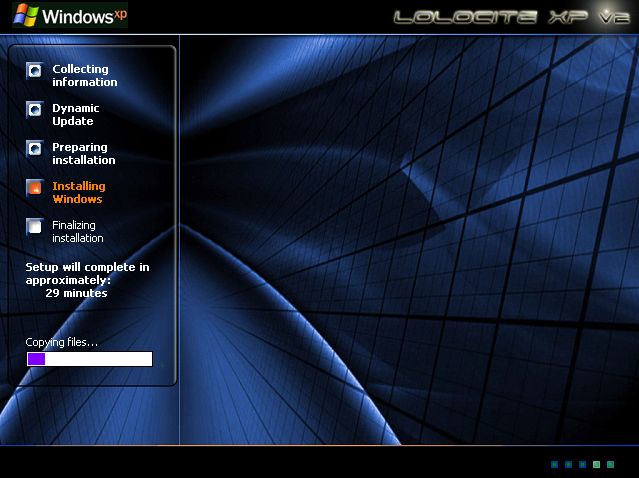Click the LOLOCITE XP V2 title
The image size is (639, 478).
click(x=511, y=17)
